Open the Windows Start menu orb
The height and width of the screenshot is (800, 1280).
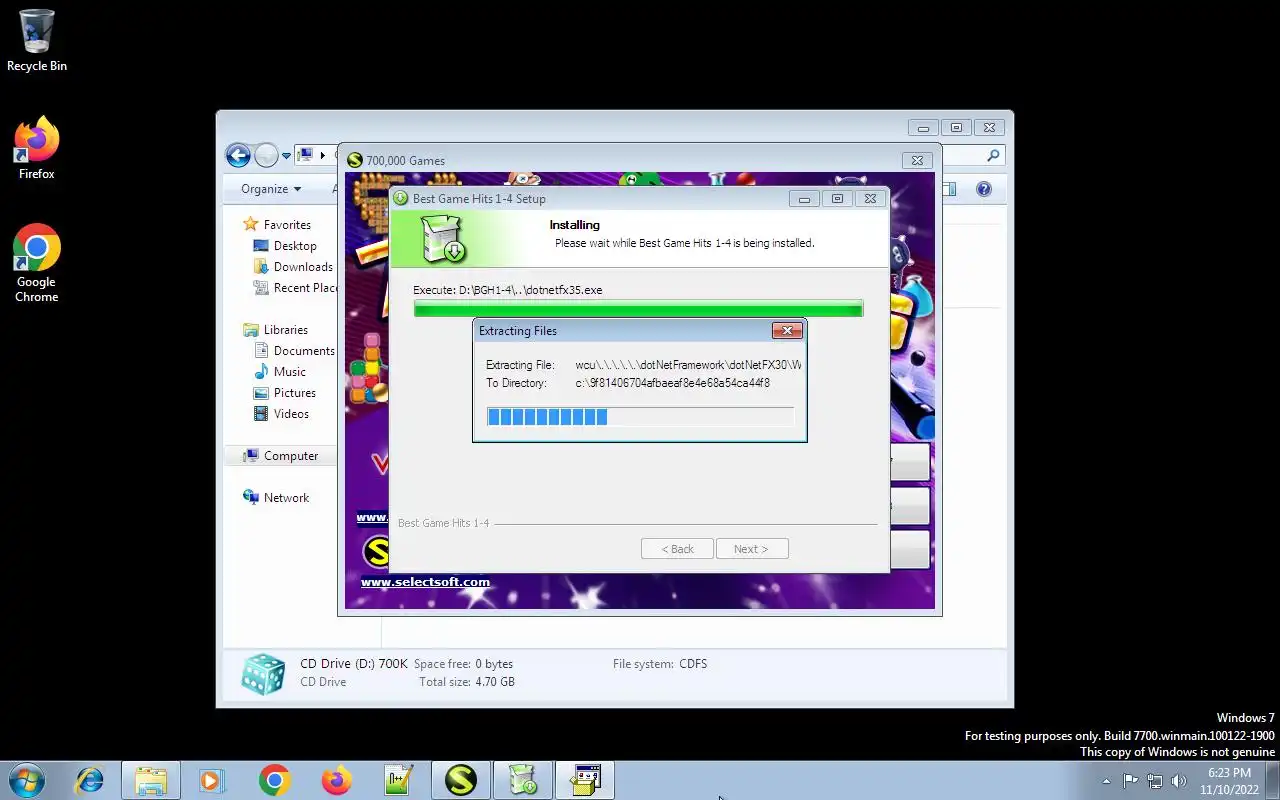[x=27, y=780]
